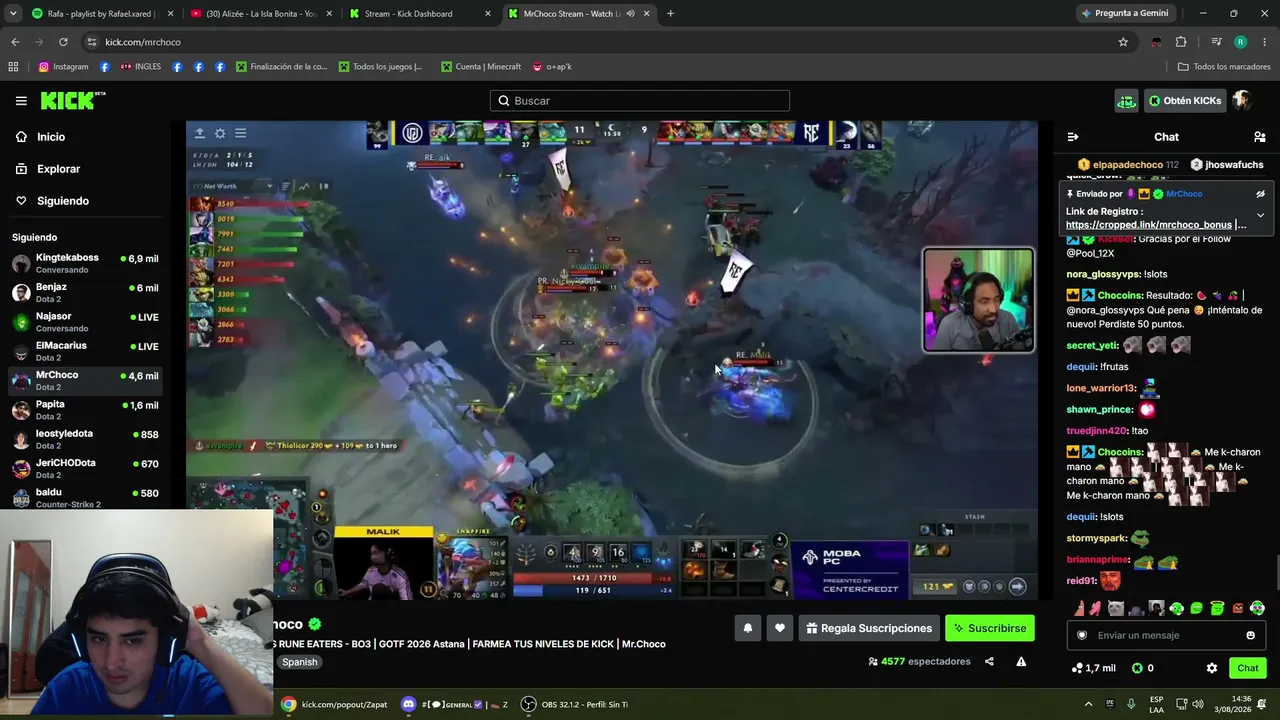
Task: Share the stream via share icon
Action: (x=989, y=661)
